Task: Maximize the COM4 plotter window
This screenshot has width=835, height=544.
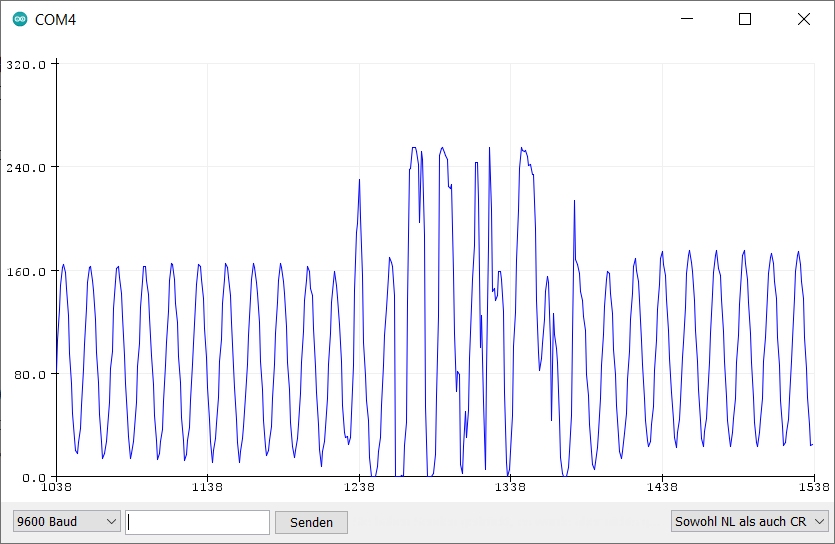Action: [744, 19]
